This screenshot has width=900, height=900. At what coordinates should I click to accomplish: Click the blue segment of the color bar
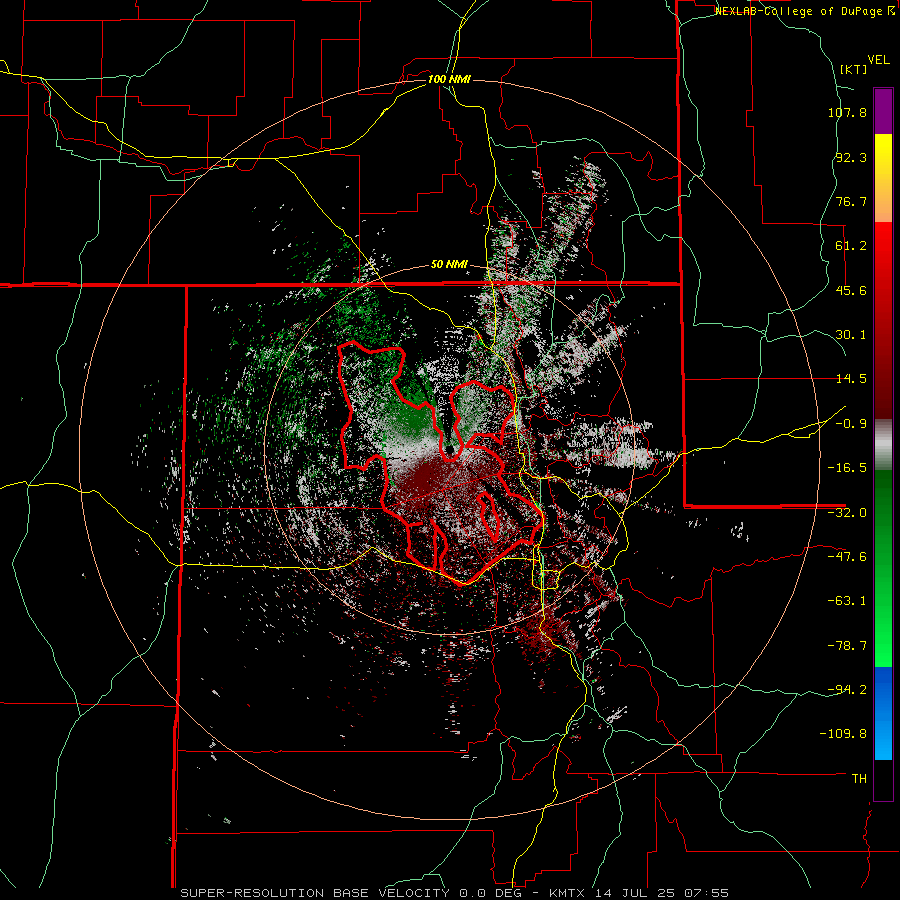[x=883, y=713]
